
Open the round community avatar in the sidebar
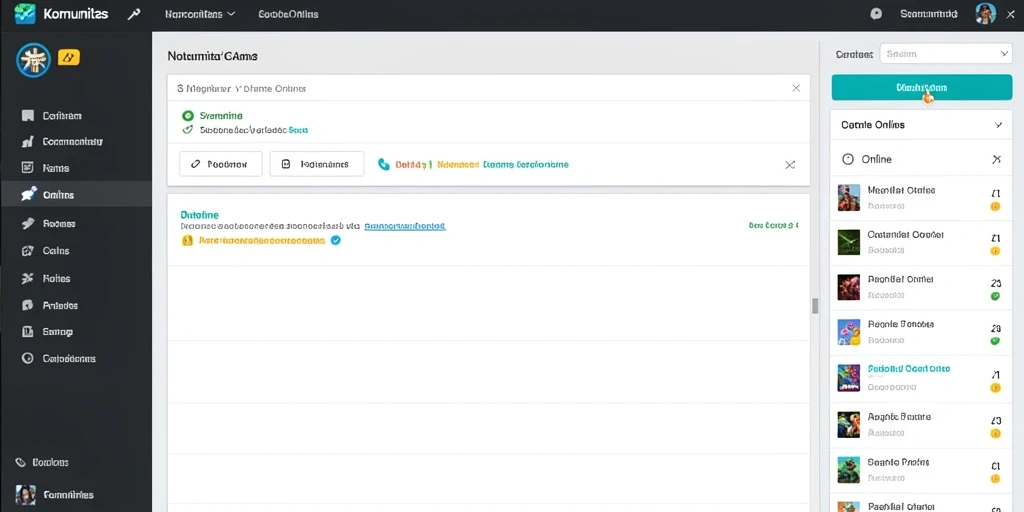(33, 60)
